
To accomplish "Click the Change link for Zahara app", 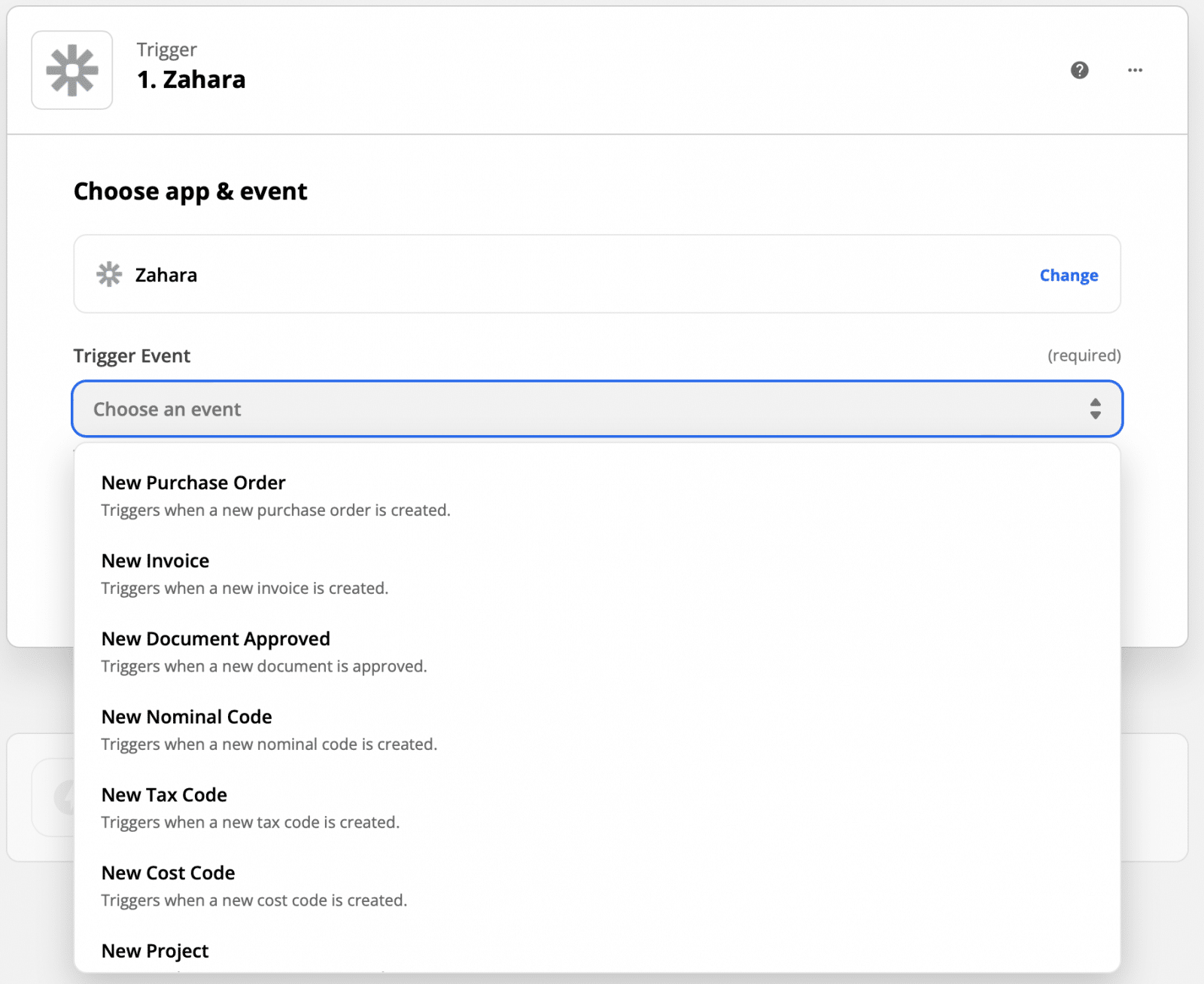I will [1069, 275].
